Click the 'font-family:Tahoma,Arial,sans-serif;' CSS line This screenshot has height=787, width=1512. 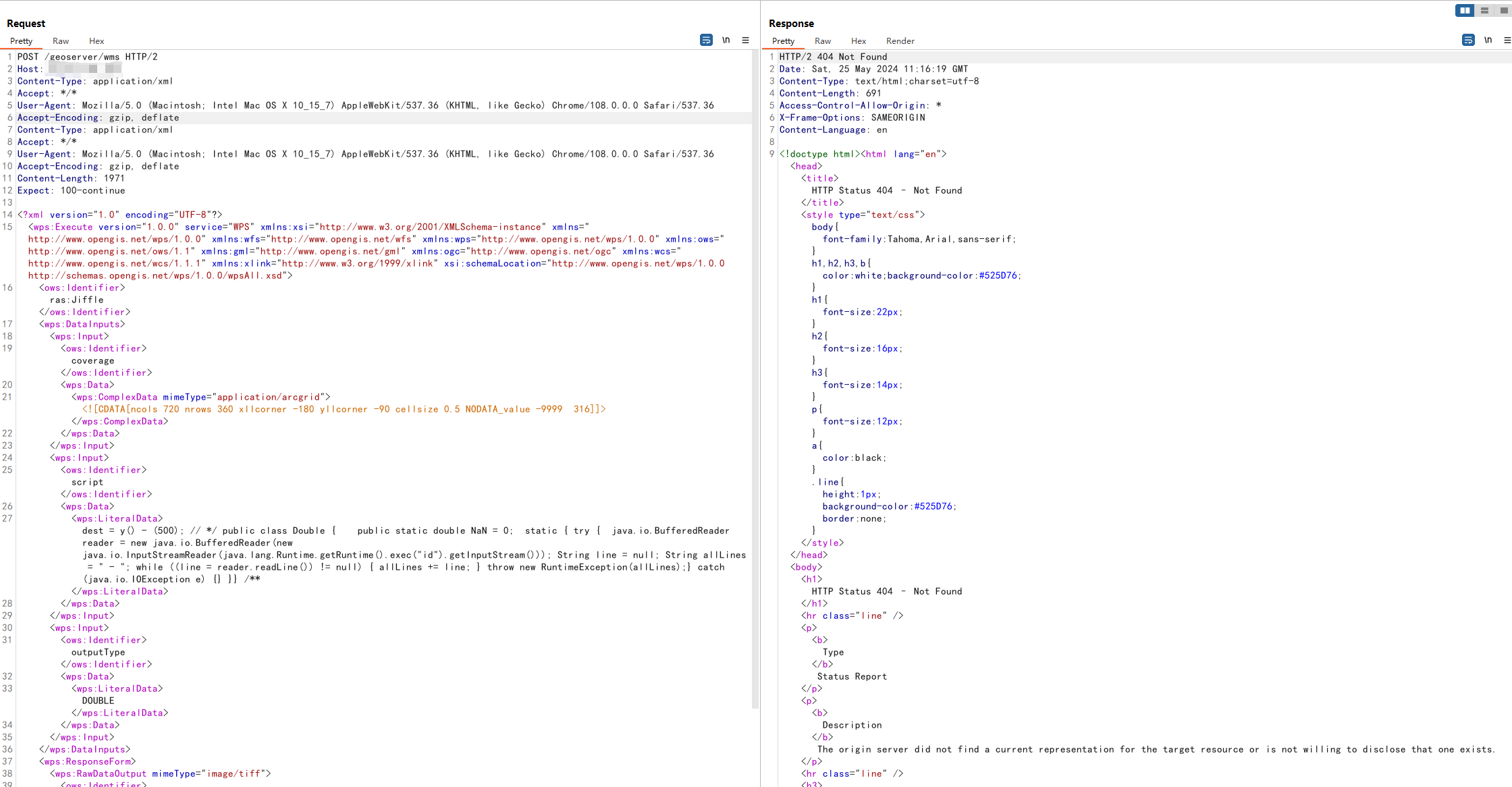[919, 239]
